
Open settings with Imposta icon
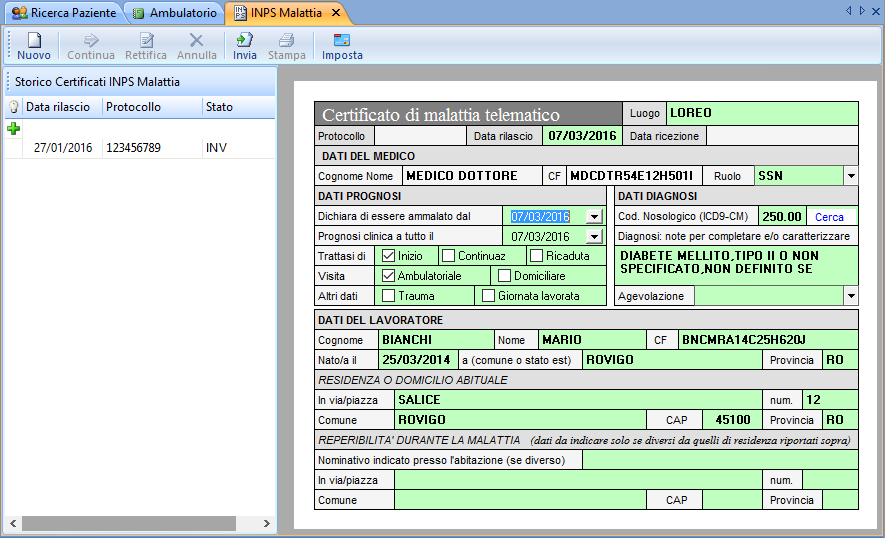click(342, 40)
